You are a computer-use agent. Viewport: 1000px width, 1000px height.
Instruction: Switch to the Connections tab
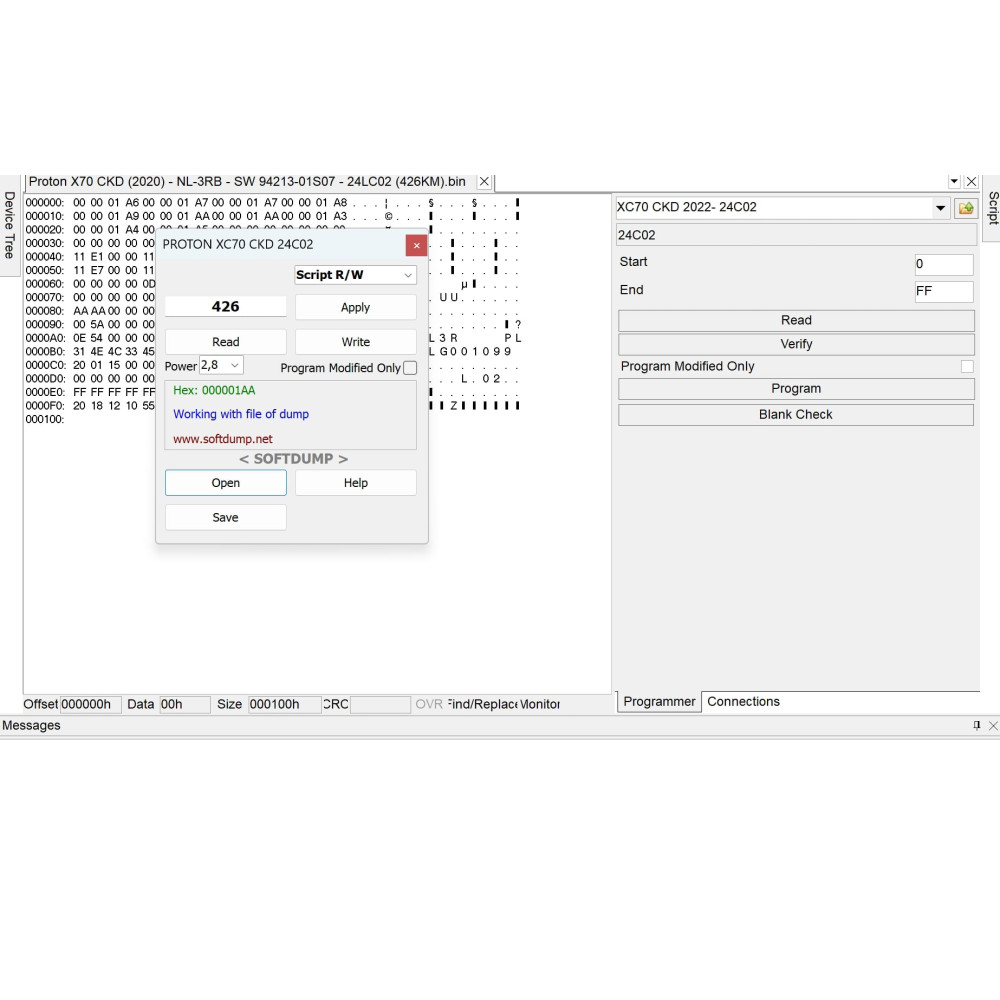pos(743,702)
